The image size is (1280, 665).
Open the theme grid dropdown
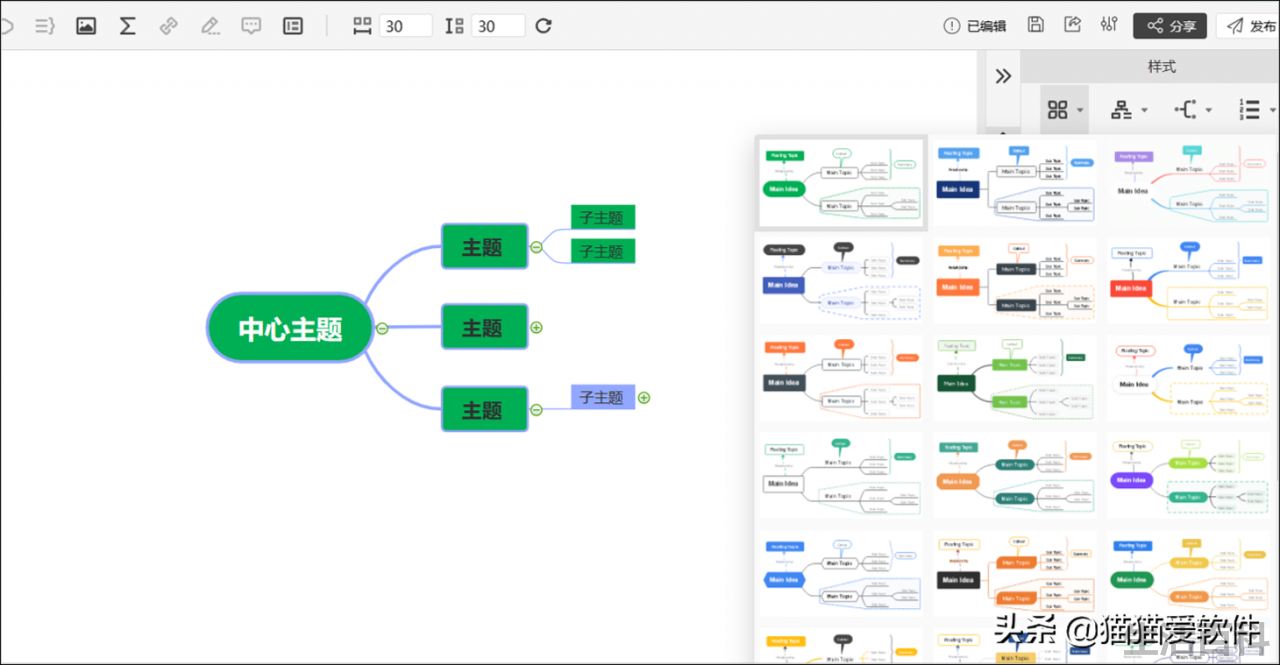point(1065,110)
